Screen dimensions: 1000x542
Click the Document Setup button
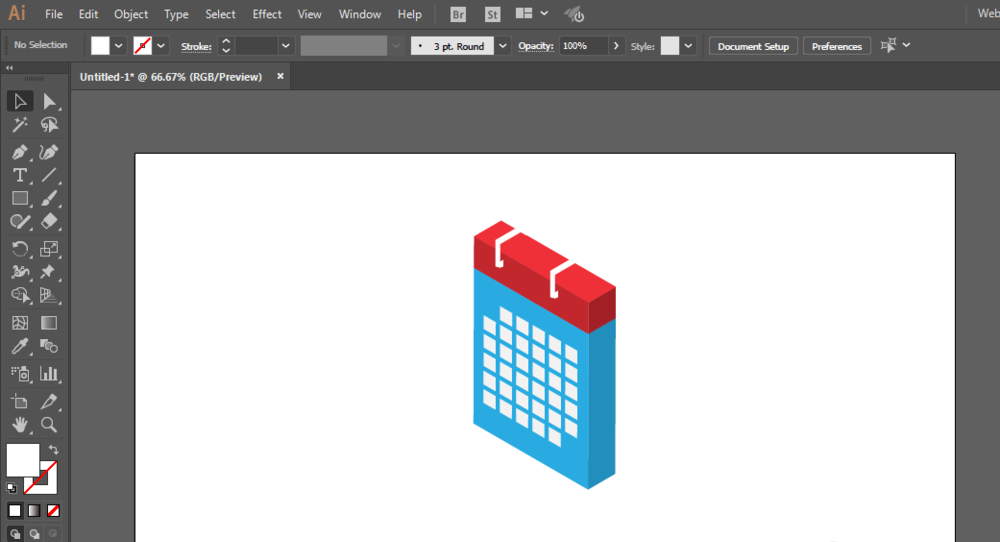pyautogui.click(x=753, y=46)
